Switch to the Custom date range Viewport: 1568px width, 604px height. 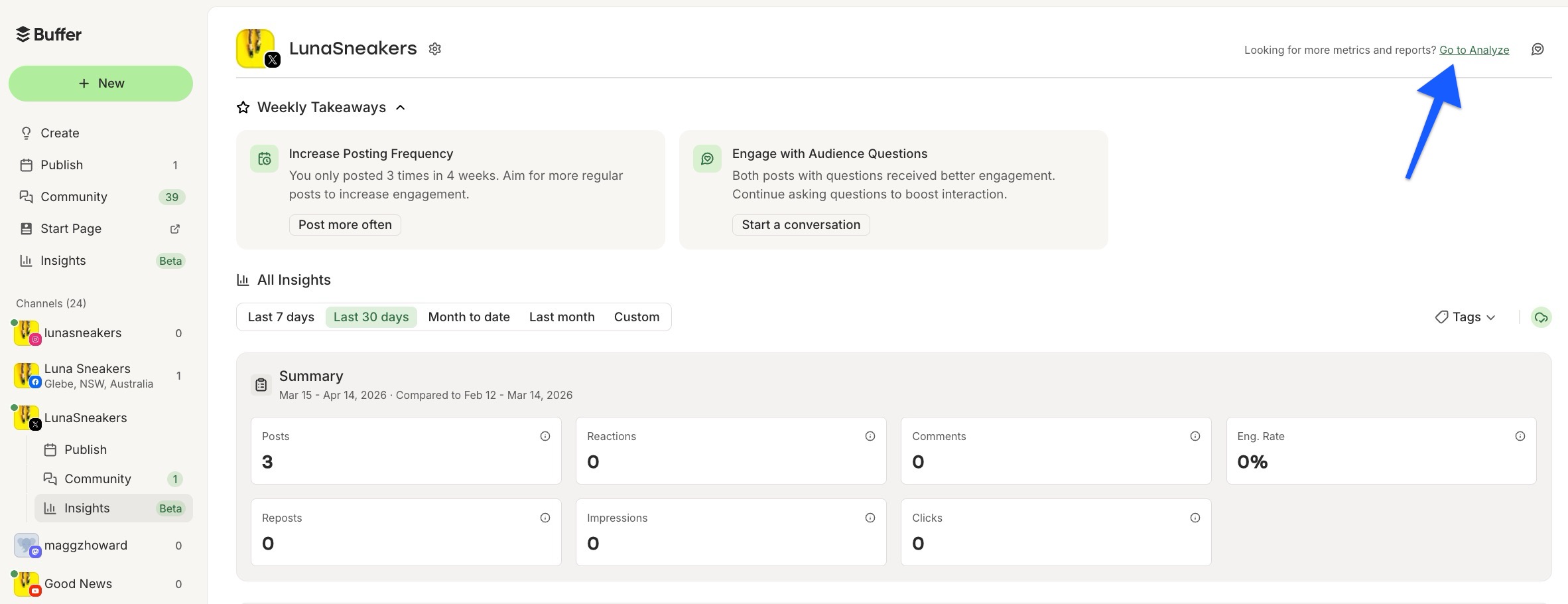(636, 317)
